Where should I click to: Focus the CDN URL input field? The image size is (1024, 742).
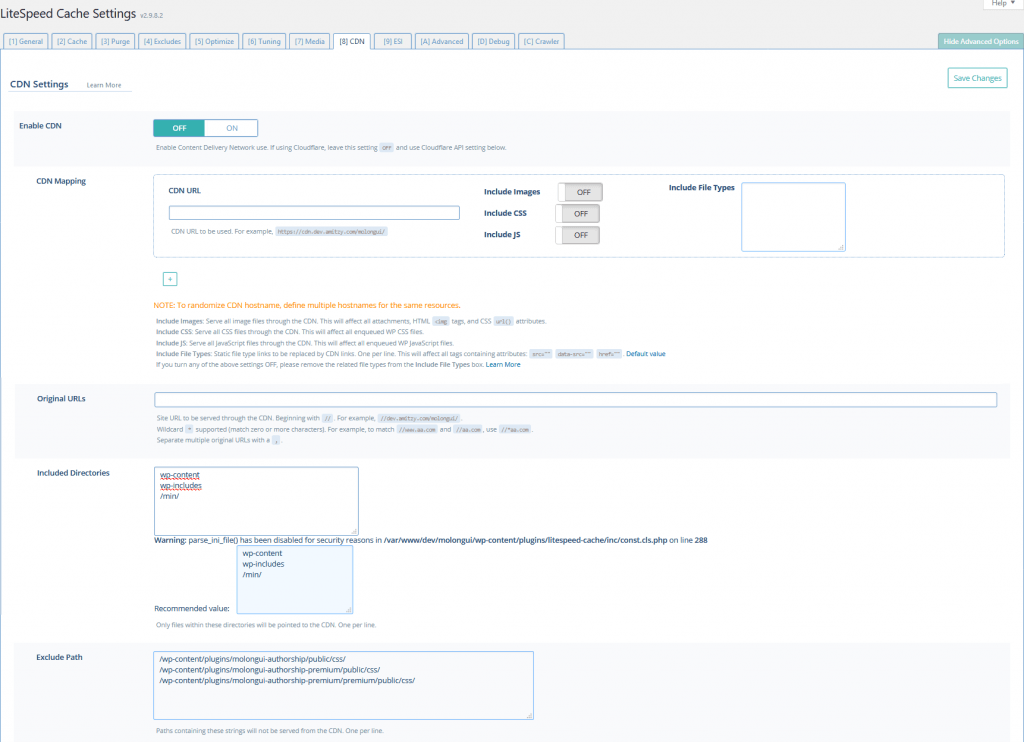(x=314, y=213)
